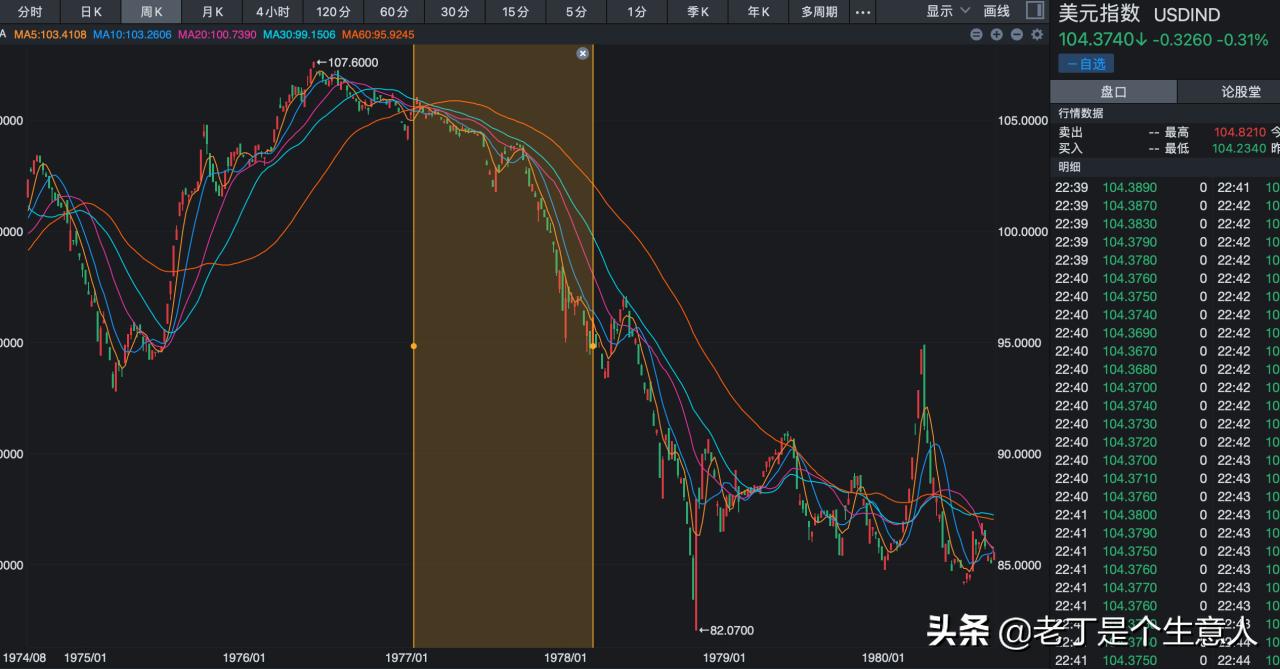Open the 论股堂 discussion tab
This screenshot has width=1280, height=669.
coord(1240,91)
